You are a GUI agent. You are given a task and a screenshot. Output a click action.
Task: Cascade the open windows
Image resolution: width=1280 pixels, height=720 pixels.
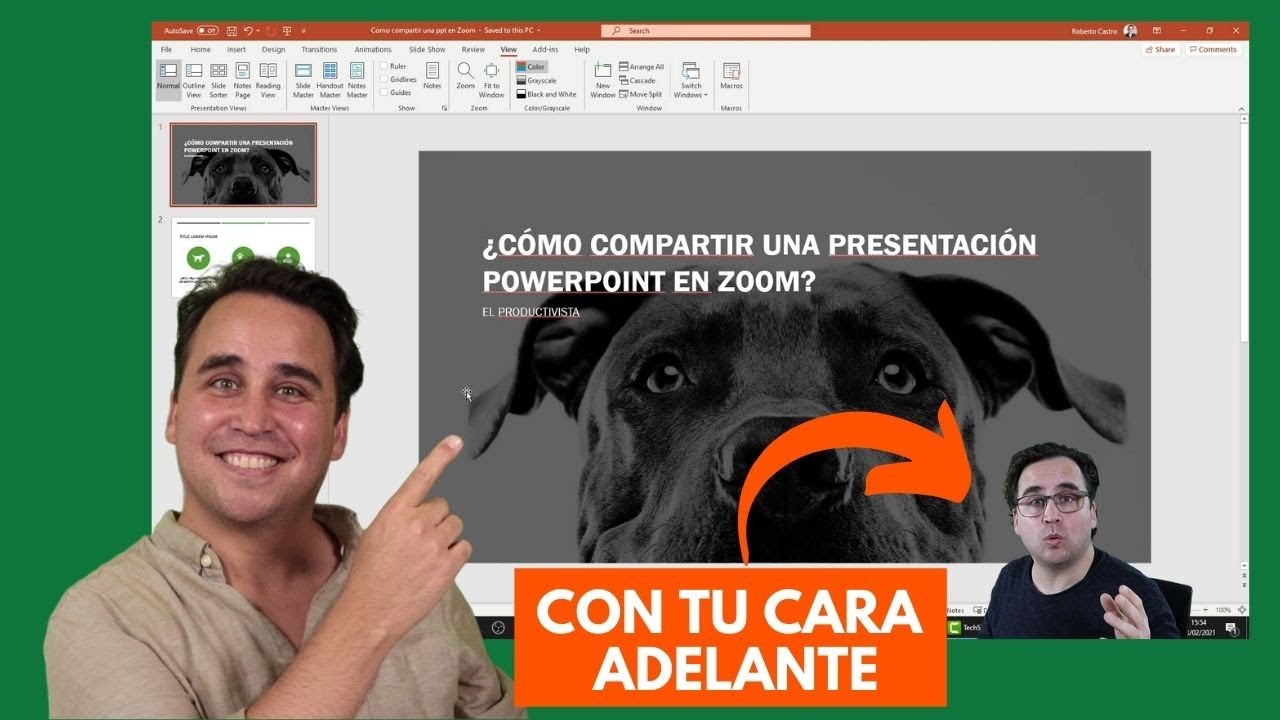pos(637,81)
